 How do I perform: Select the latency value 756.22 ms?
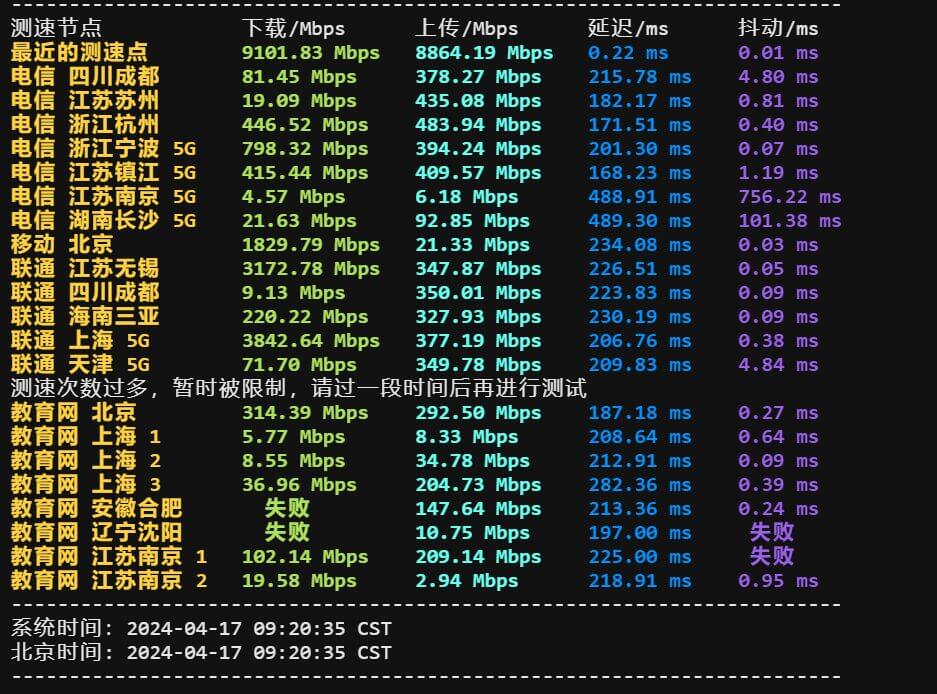[x=789, y=196]
